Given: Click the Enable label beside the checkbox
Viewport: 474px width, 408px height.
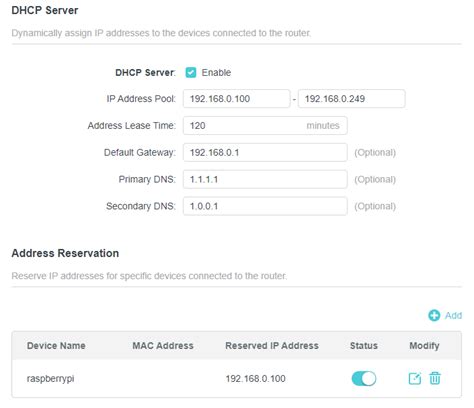Looking at the screenshot, I should (216, 72).
